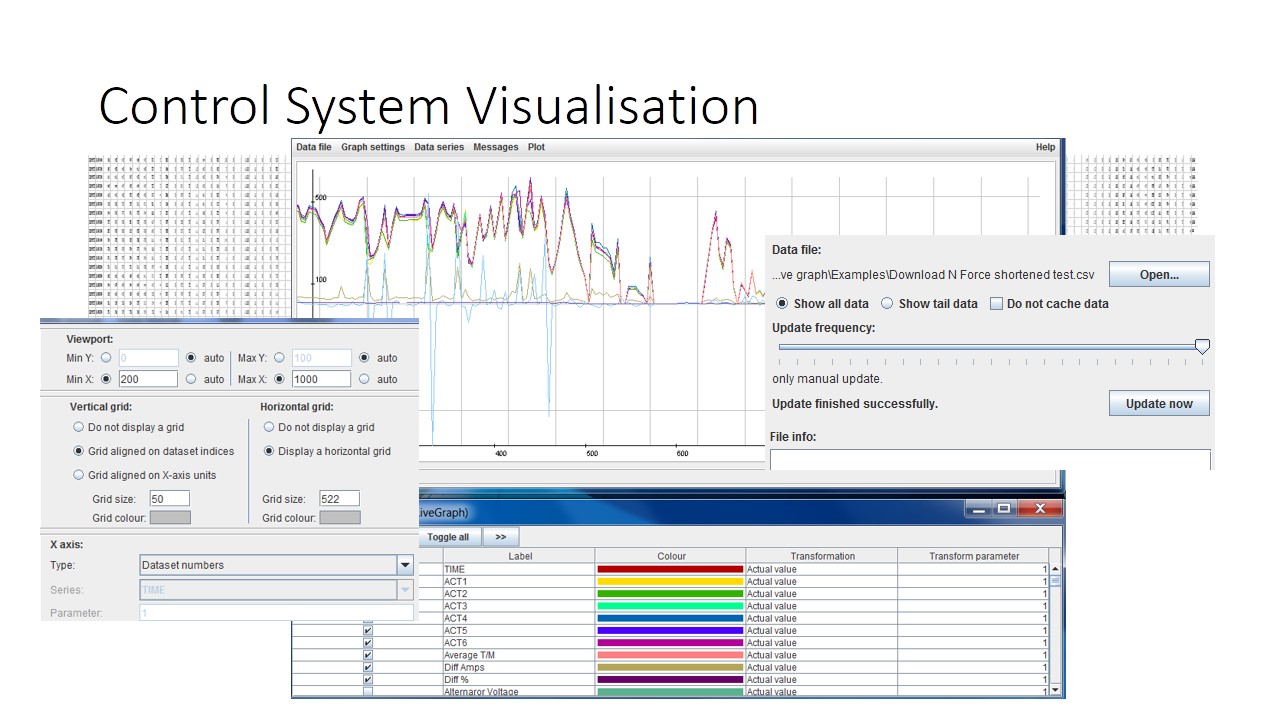Image resolution: width=1280 pixels, height=720 pixels.
Task: Open the Graph settings menu
Action: point(373,147)
